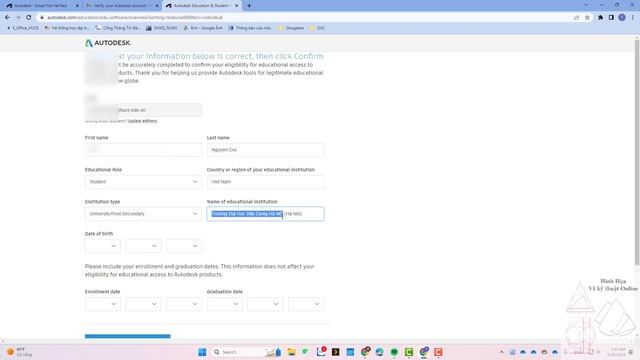Viewport: 640px width, 360px height.
Task: Open the red-orange C taskbar icon
Action: pyautogui.click(x=438, y=352)
